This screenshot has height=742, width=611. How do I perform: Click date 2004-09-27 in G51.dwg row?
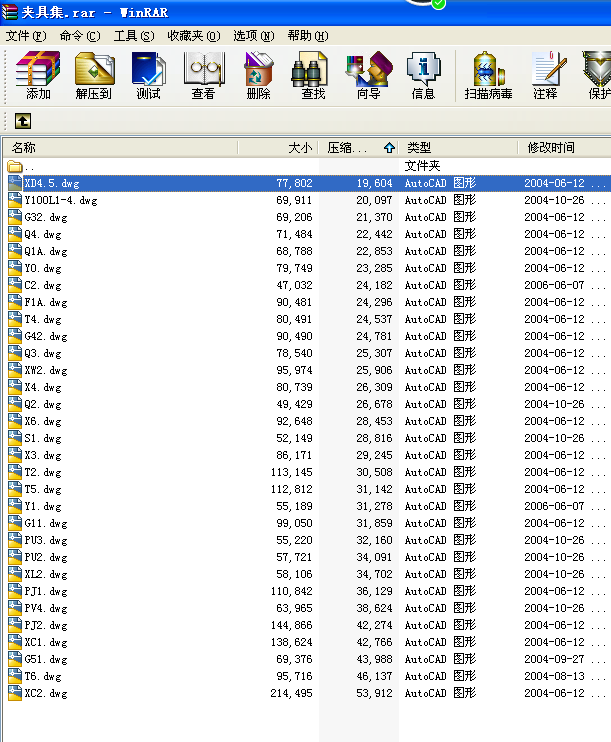(554, 659)
